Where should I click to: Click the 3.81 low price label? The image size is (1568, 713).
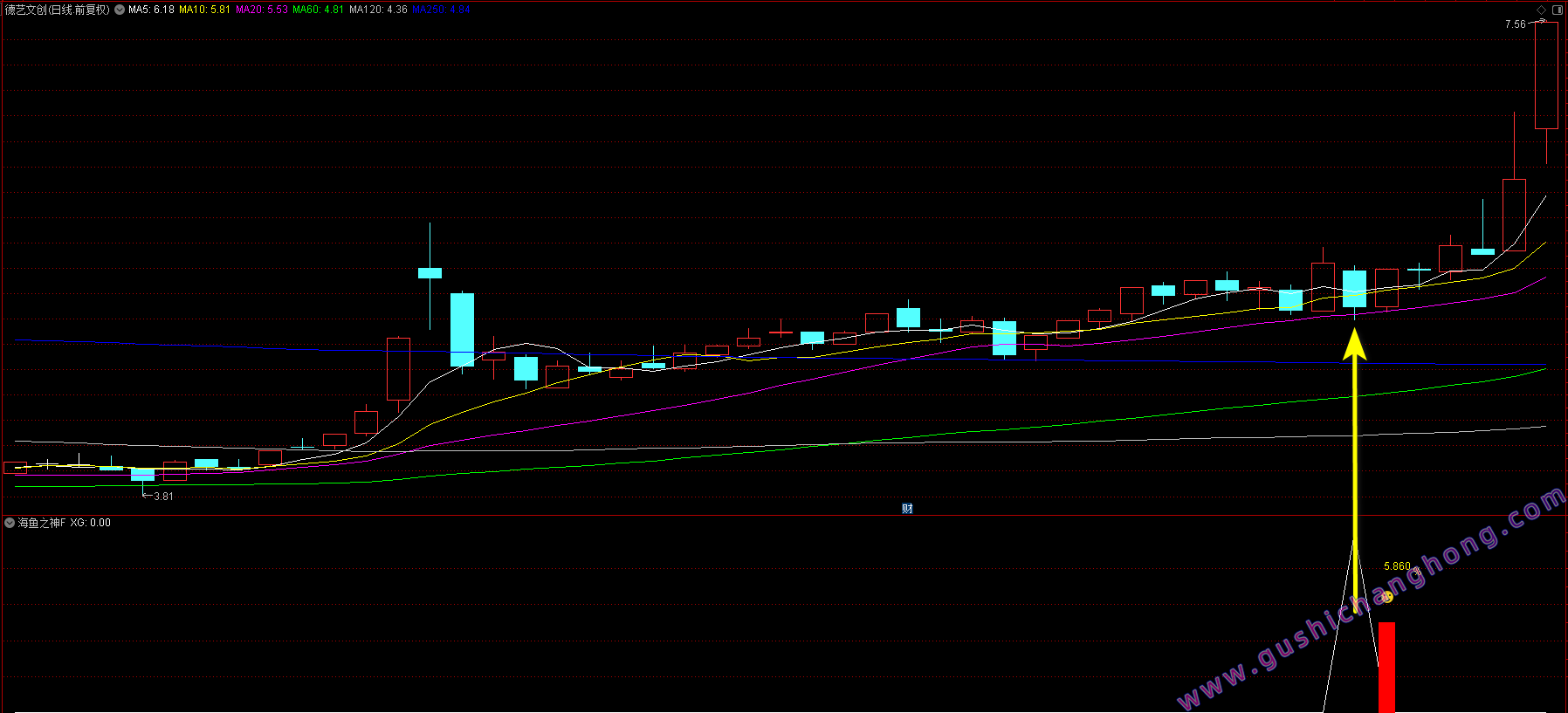tap(163, 497)
